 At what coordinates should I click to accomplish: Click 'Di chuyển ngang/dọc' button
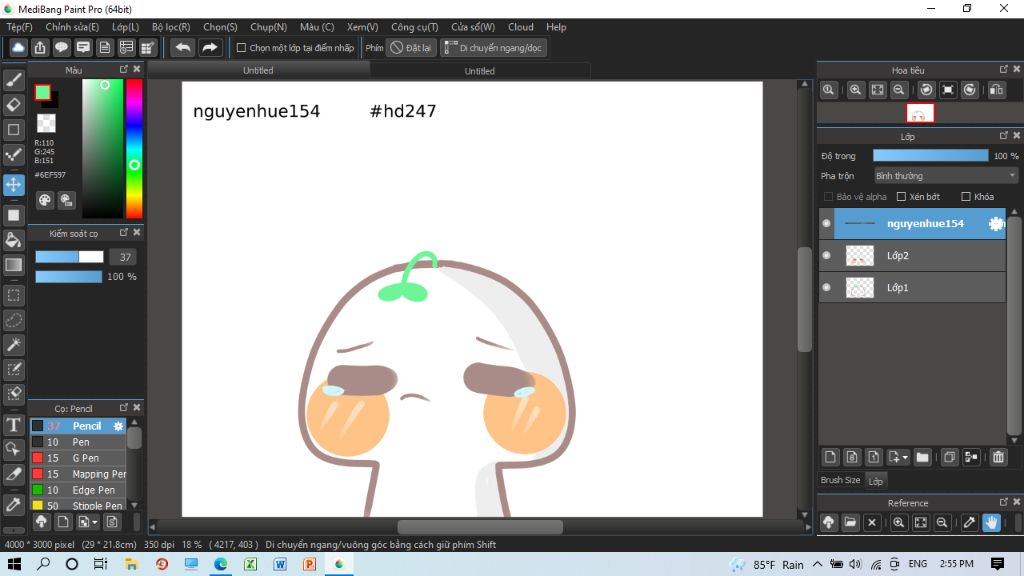click(494, 48)
